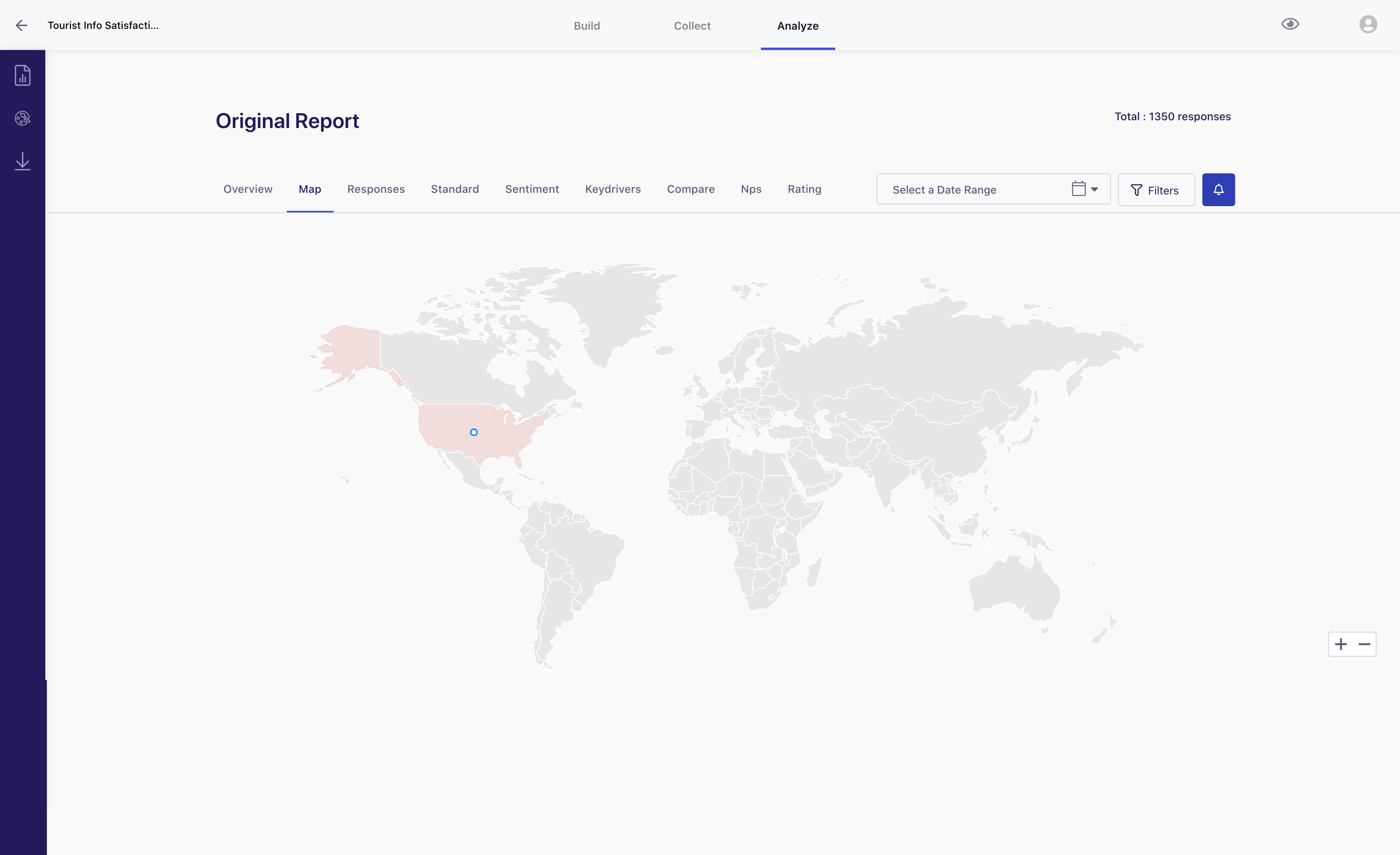Go to the Build section
The image size is (1400, 855).
[x=586, y=25]
